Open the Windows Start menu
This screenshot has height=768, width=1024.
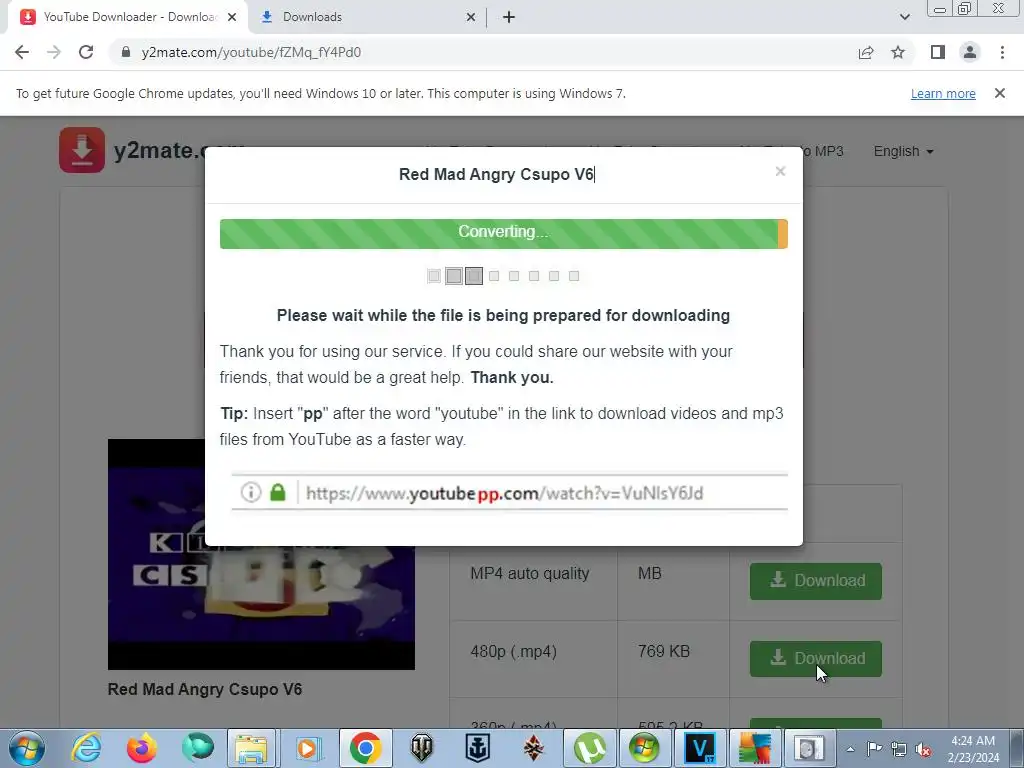(x=27, y=748)
